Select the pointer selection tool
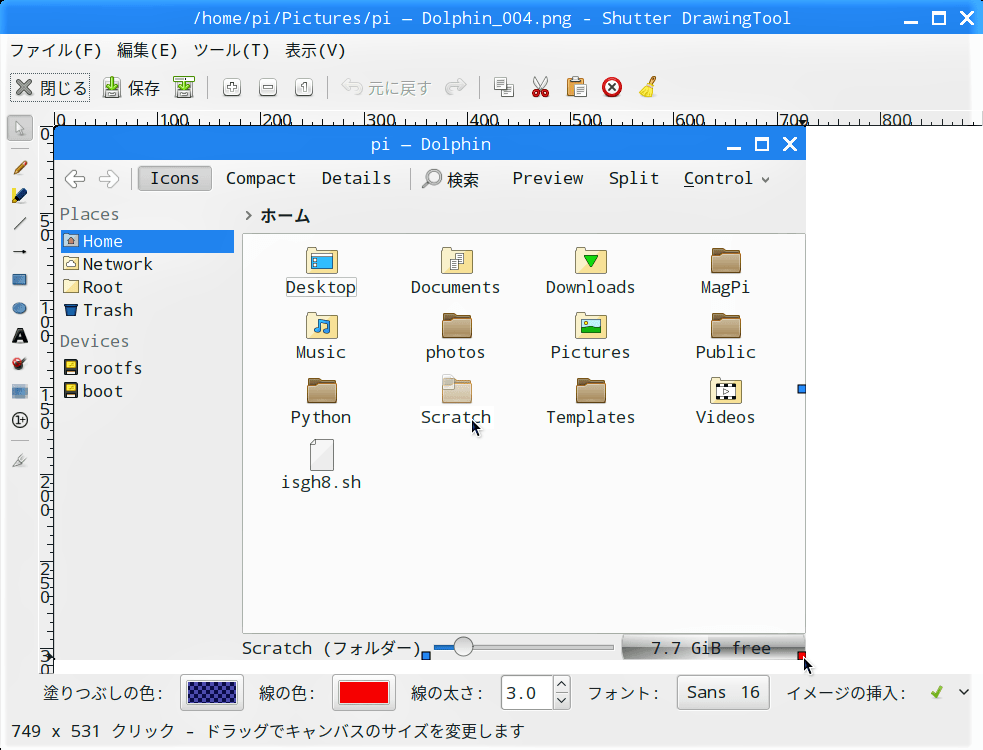Screen dimensions: 983x750 (x=20, y=129)
